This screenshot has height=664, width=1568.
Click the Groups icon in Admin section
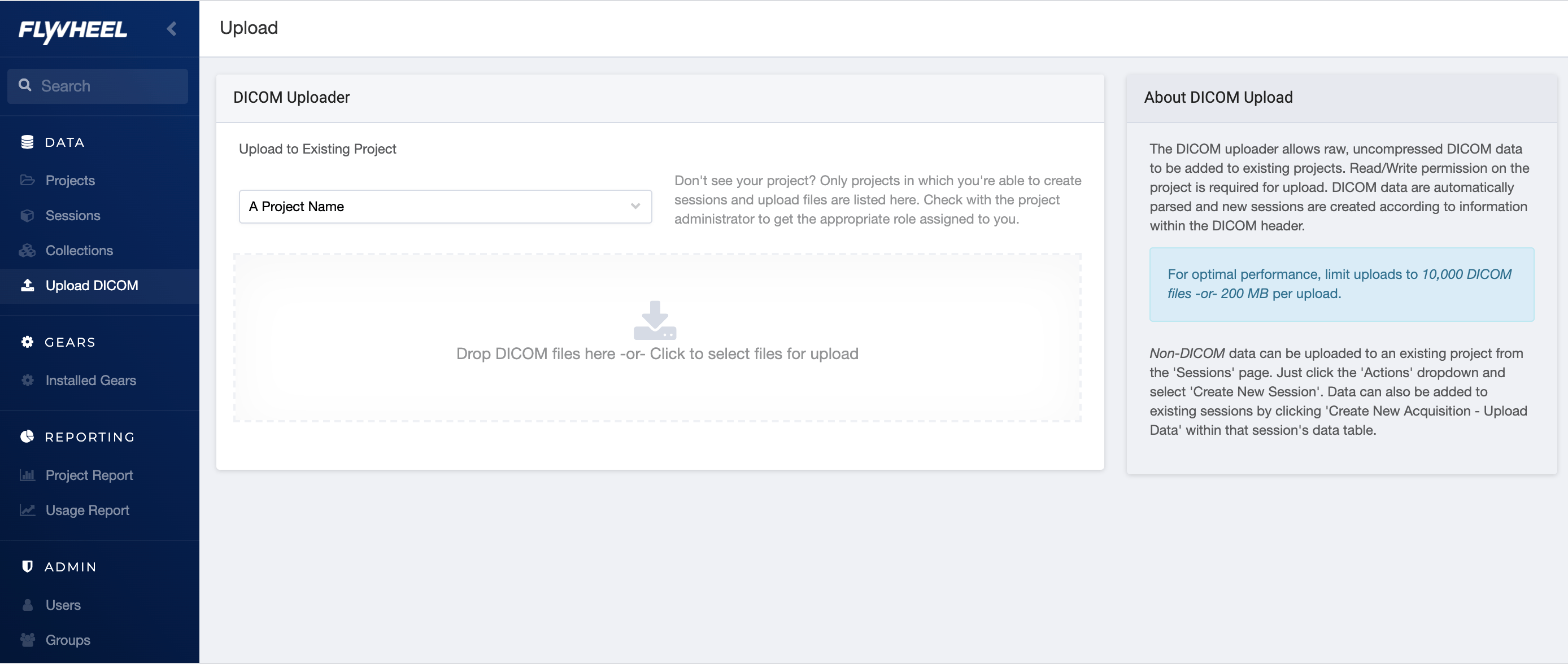click(27, 640)
